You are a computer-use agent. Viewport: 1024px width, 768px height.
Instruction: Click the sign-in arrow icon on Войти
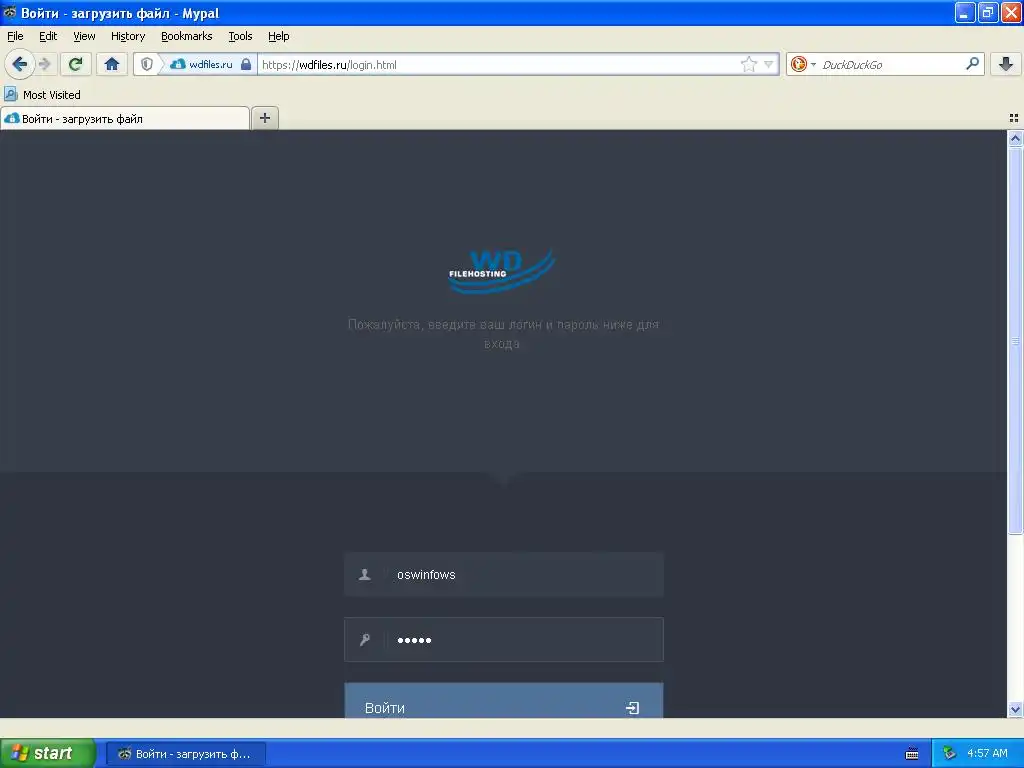point(632,708)
